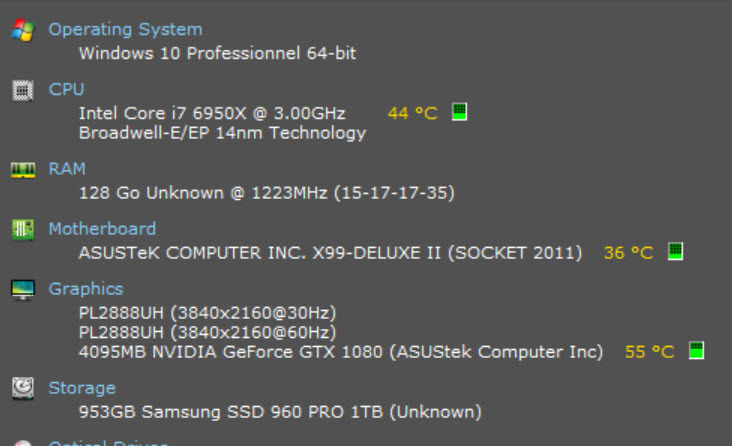This screenshot has height=446, width=732.
Task: Open the Operating System section link
Action: coord(125,30)
